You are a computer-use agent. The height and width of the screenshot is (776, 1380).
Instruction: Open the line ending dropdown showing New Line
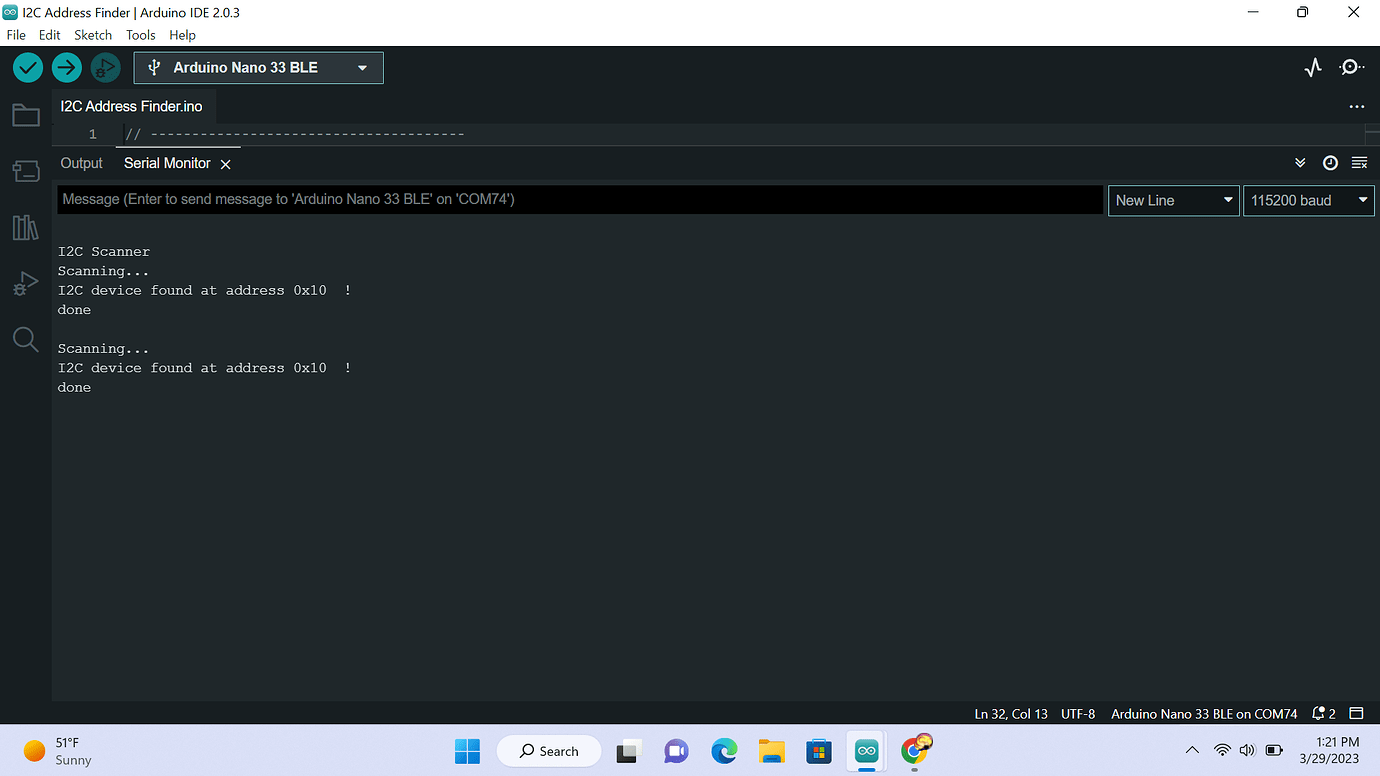click(1173, 200)
